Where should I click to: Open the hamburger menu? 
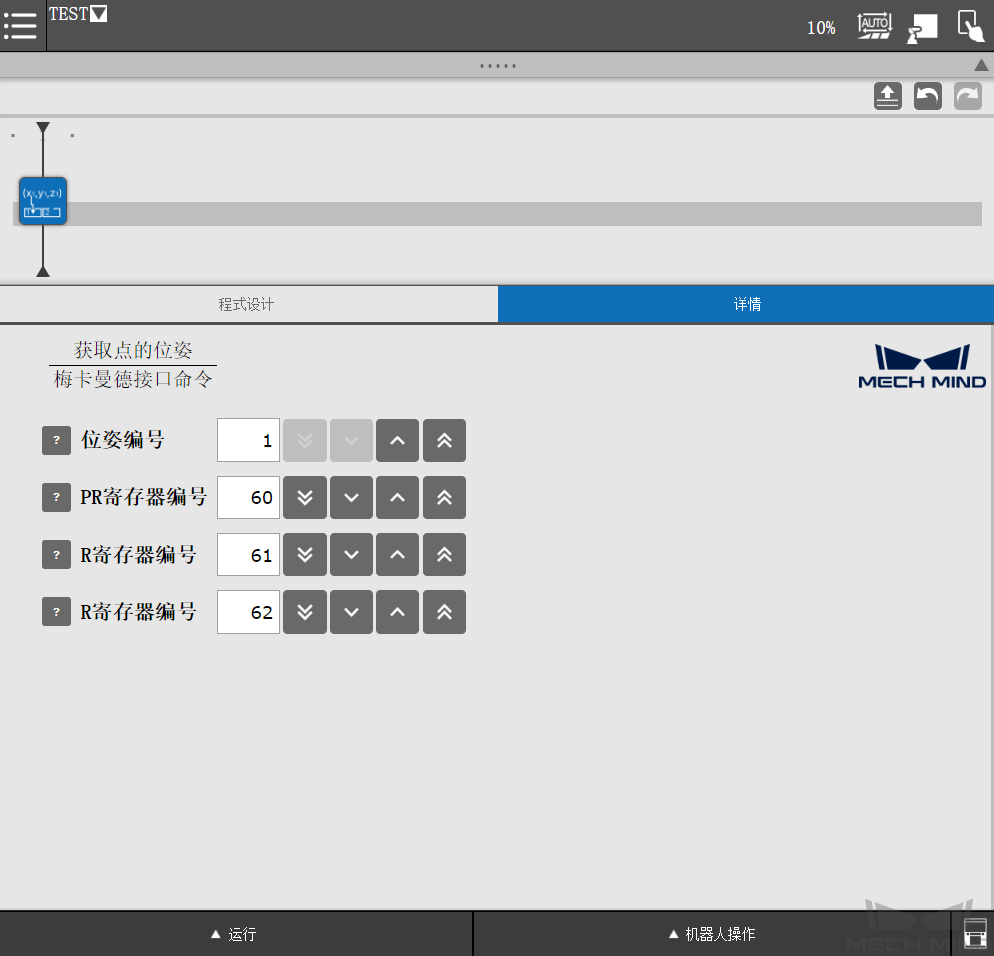(21, 26)
